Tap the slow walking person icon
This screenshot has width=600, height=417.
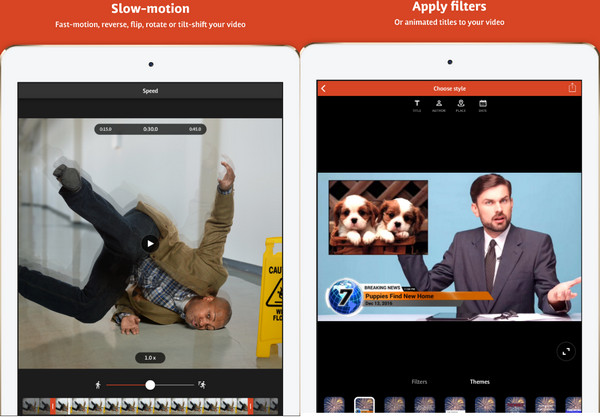coord(98,385)
